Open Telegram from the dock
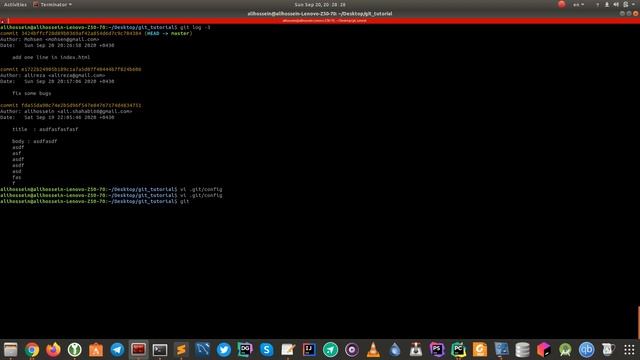 coord(117,350)
